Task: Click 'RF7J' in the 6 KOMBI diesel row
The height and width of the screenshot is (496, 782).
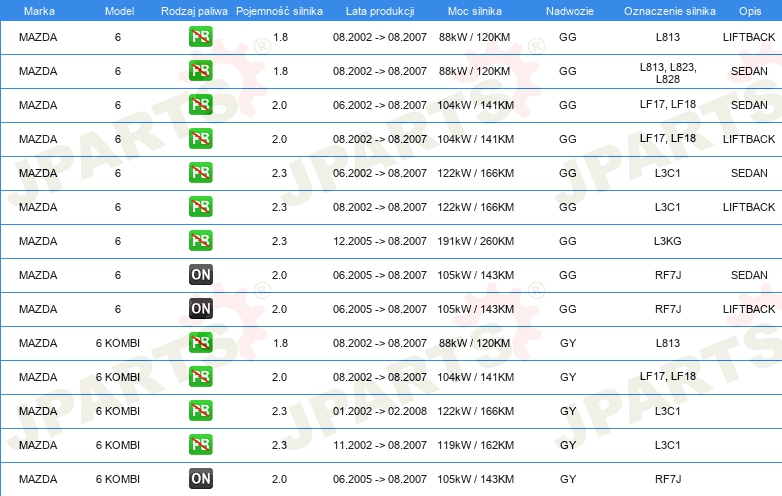Action: (668, 479)
